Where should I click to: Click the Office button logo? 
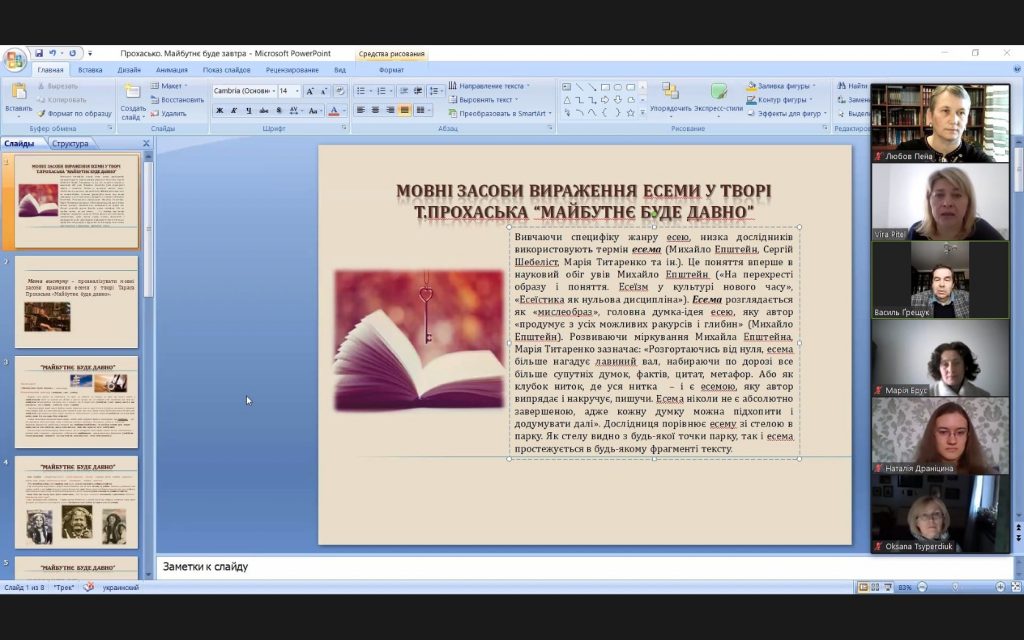(x=14, y=59)
